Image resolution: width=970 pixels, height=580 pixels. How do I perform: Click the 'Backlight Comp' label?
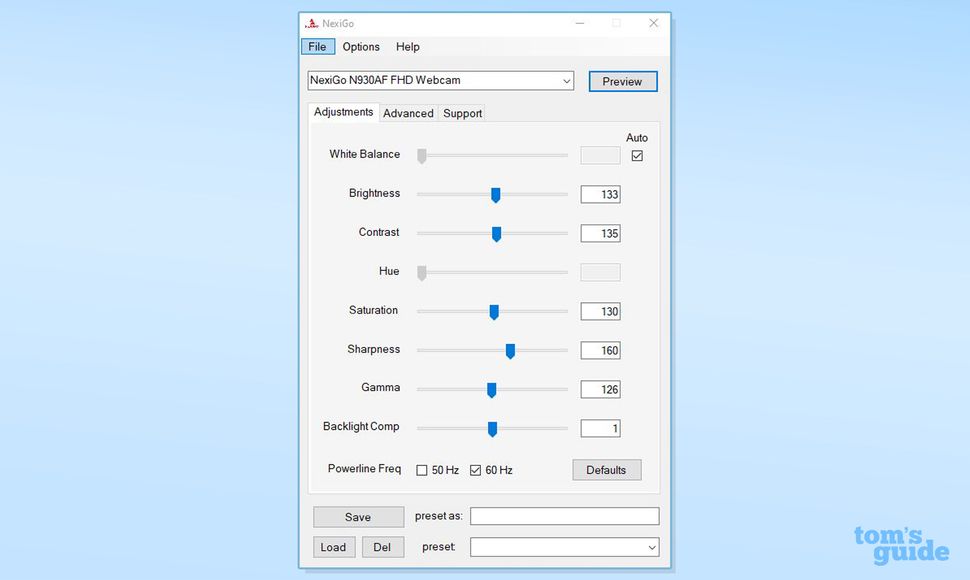click(x=361, y=427)
